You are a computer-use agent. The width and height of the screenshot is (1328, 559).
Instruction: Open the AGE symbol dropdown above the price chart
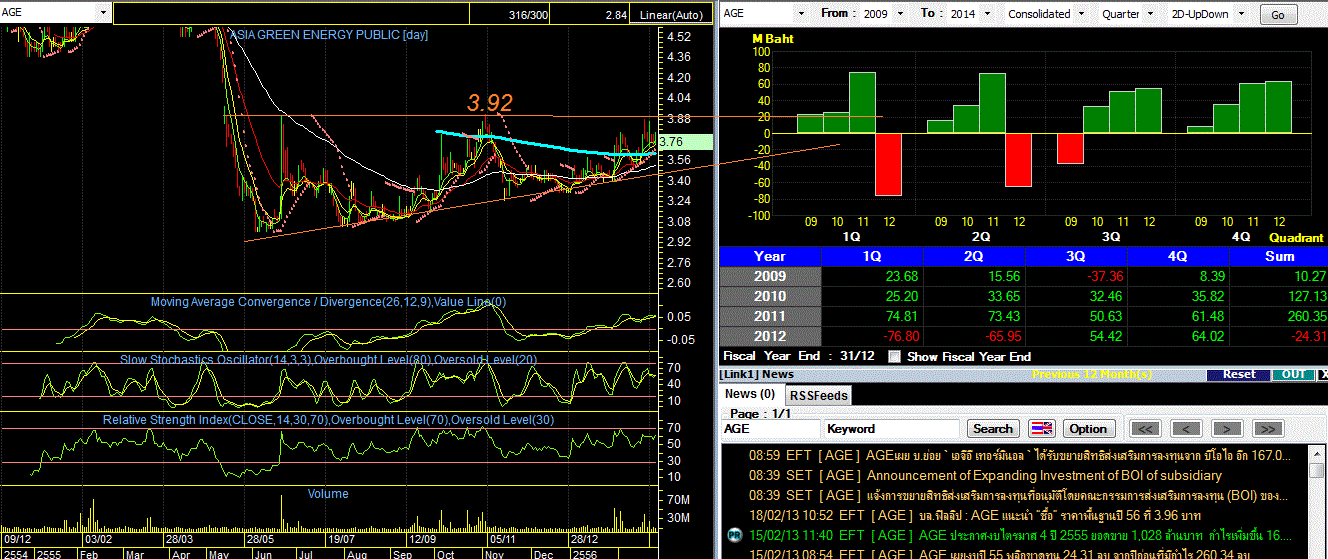pos(101,13)
